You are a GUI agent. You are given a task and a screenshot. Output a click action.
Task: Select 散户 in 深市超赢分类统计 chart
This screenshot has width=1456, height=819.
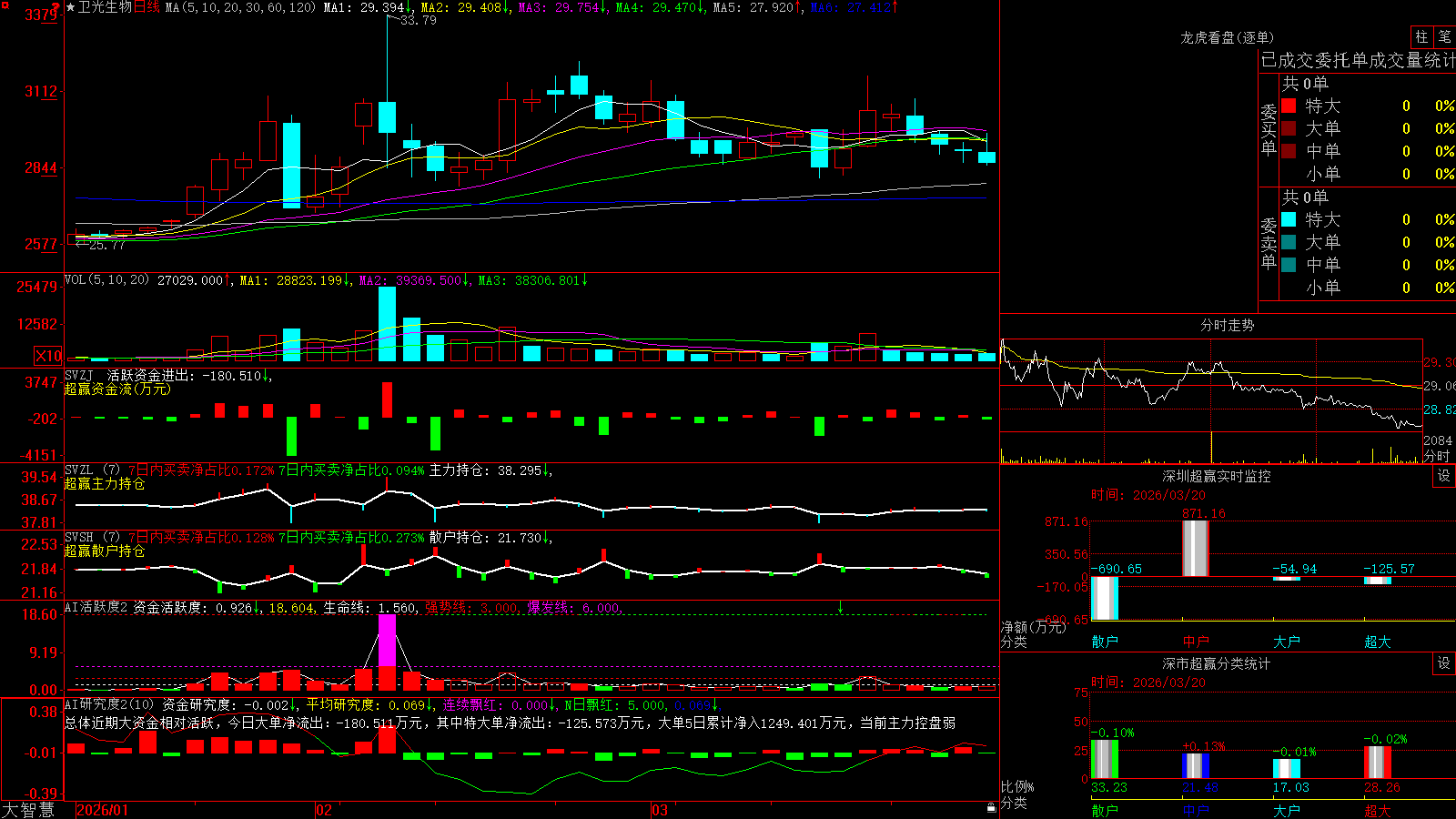(x=1105, y=811)
